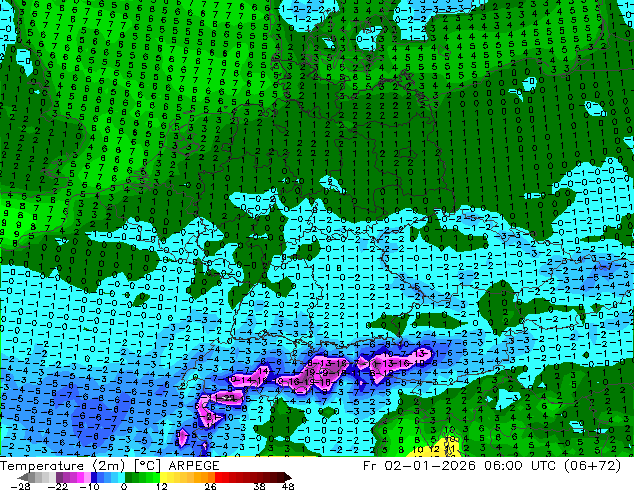
Task: Click the 'Temperature (2m) [°C]' title text
Action: pos(80,466)
